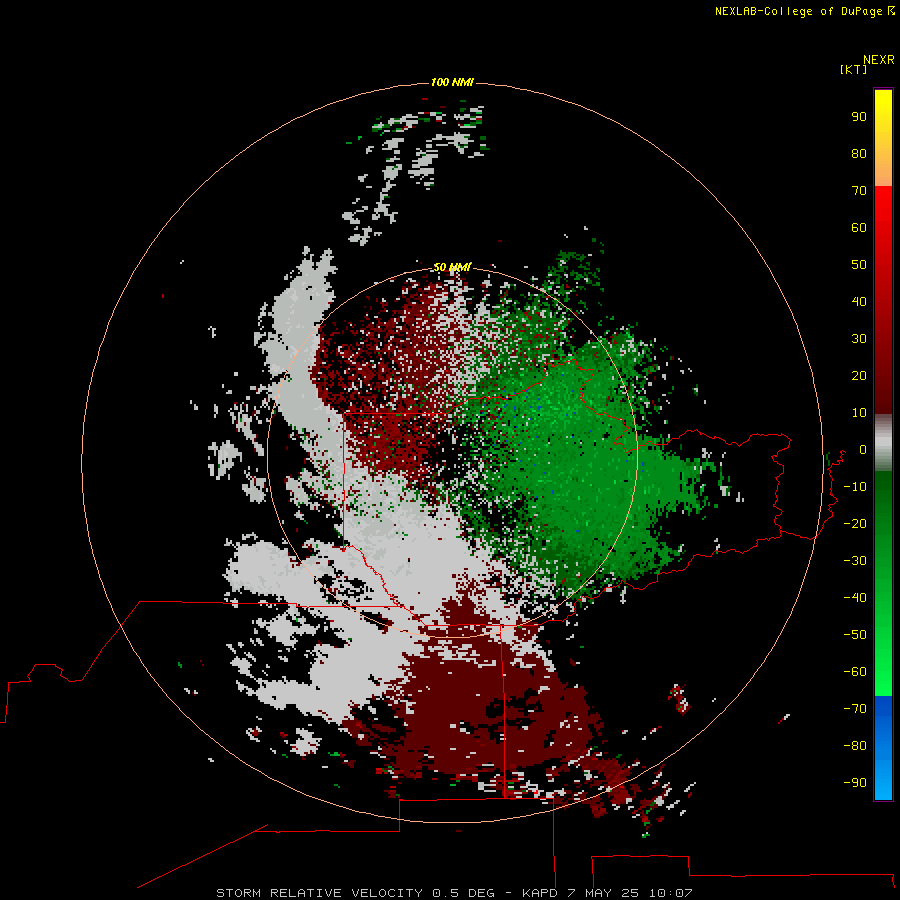Click the -80 value on velocity scale
The height and width of the screenshot is (900, 900).
855,746
